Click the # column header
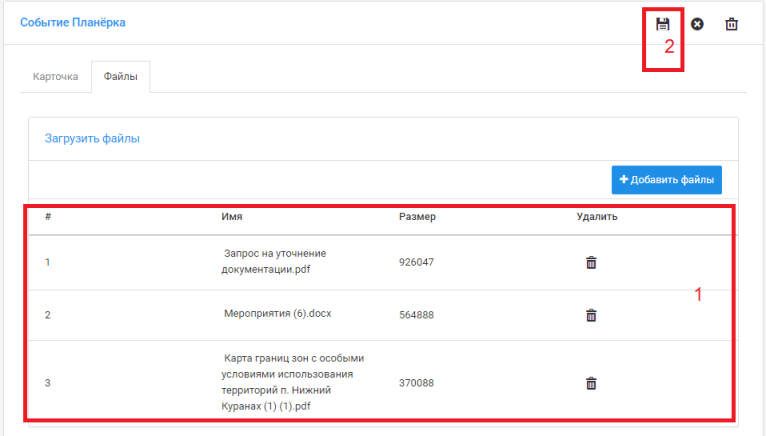 (x=47, y=216)
